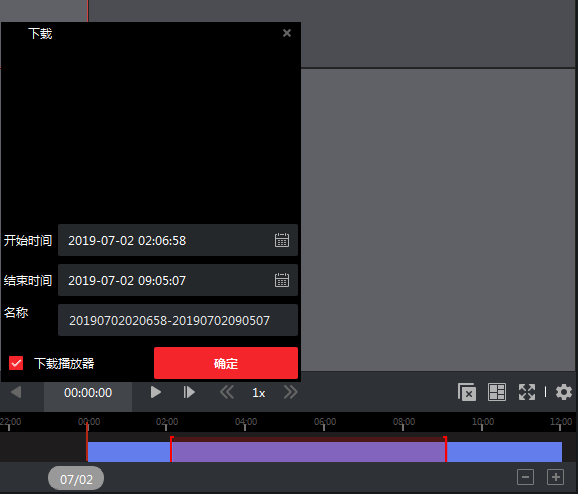Click the play button
This screenshot has width=578, height=494.
(156, 392)
